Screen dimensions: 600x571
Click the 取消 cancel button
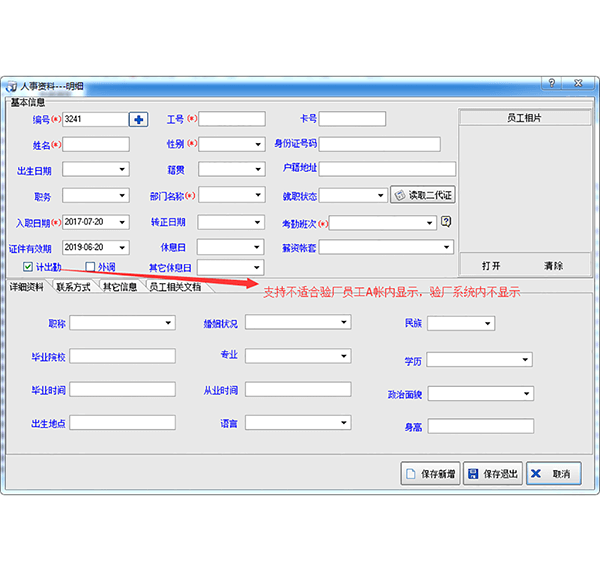point(553,474)
